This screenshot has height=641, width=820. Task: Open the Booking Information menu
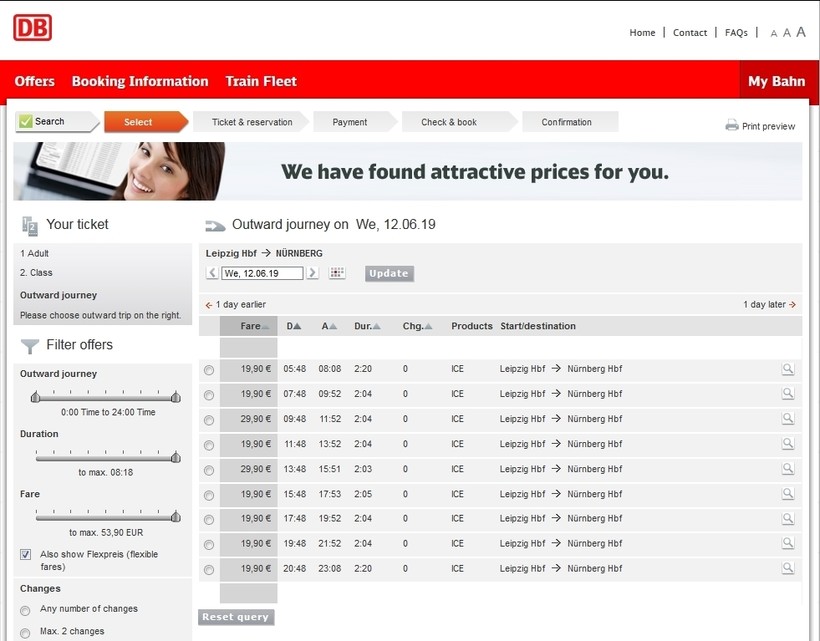point(140,81)
